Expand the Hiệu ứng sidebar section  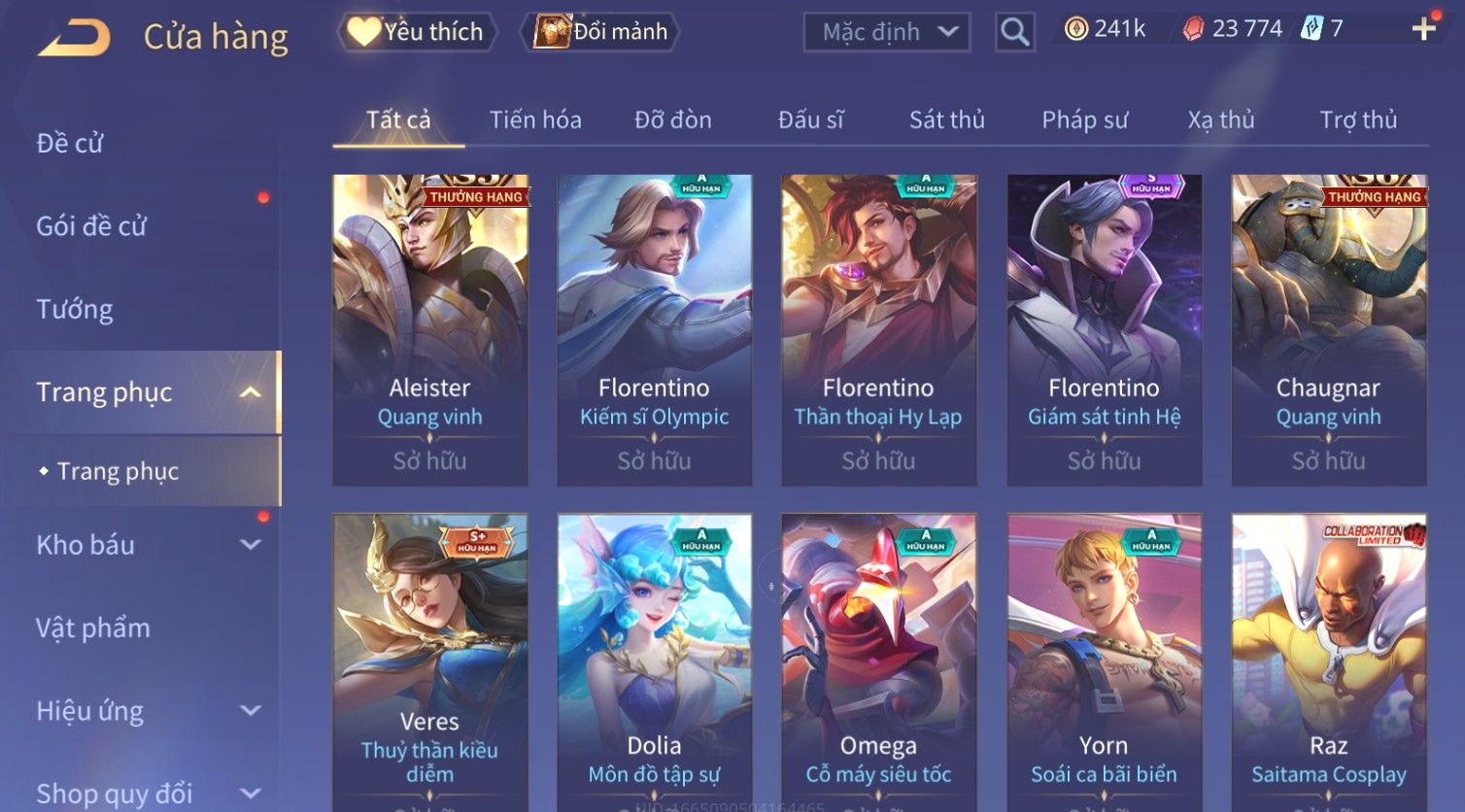251,711
